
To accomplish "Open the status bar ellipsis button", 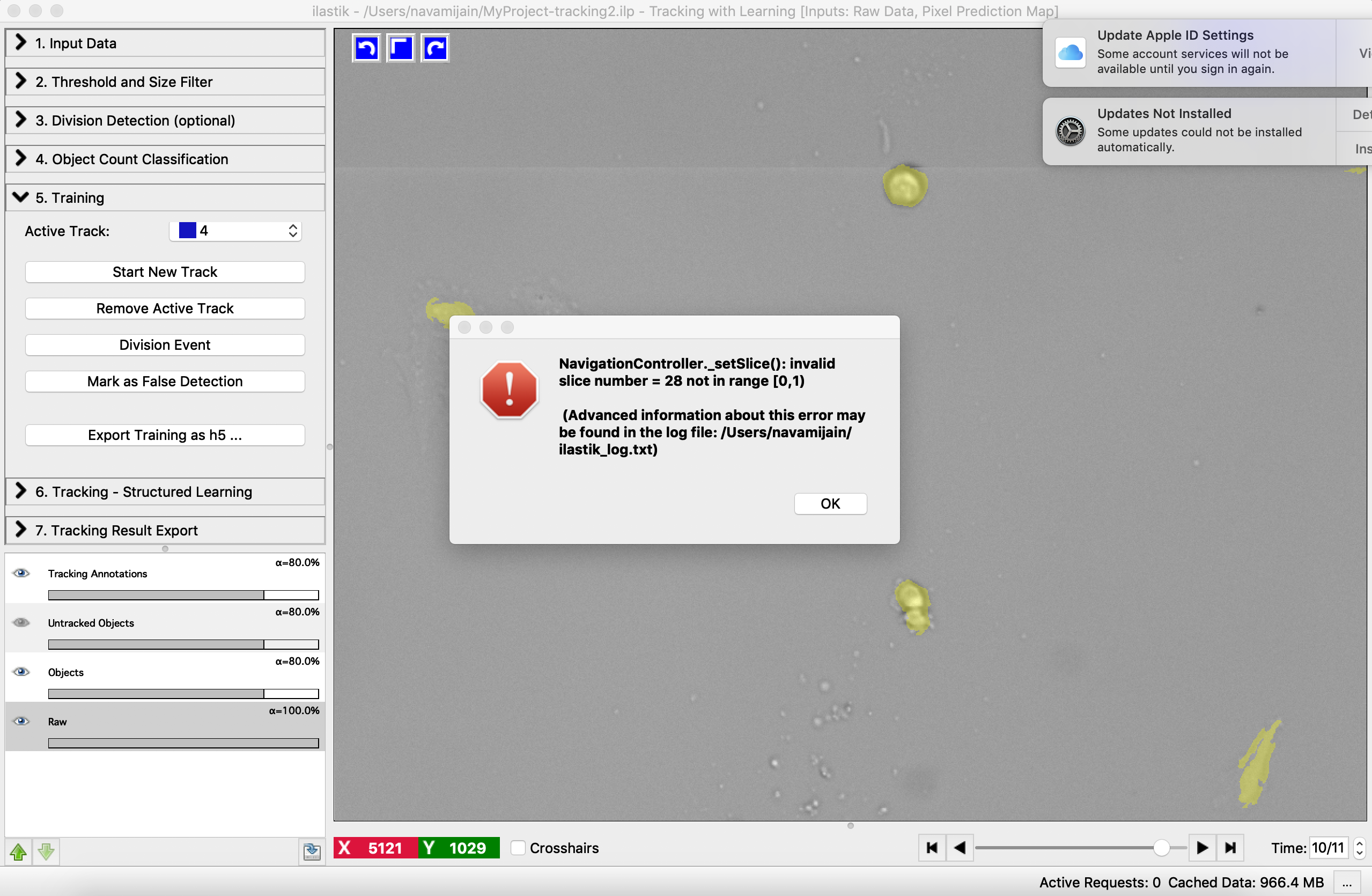I will pos(1347,883).
